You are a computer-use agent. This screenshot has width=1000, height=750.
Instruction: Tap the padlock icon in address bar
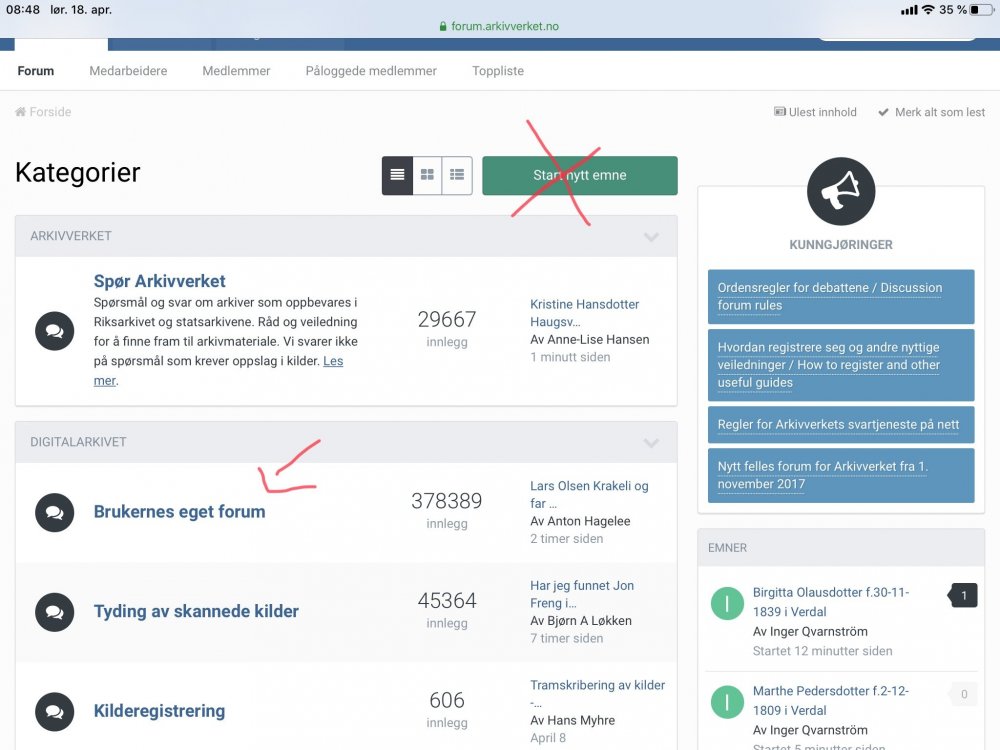coord(443,26)
